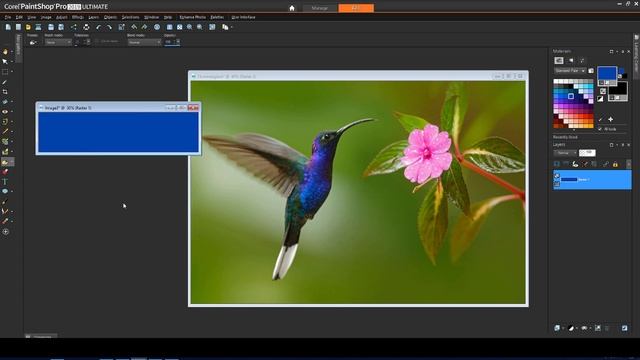Select the Straighten tool

click(x=5, y=102)
